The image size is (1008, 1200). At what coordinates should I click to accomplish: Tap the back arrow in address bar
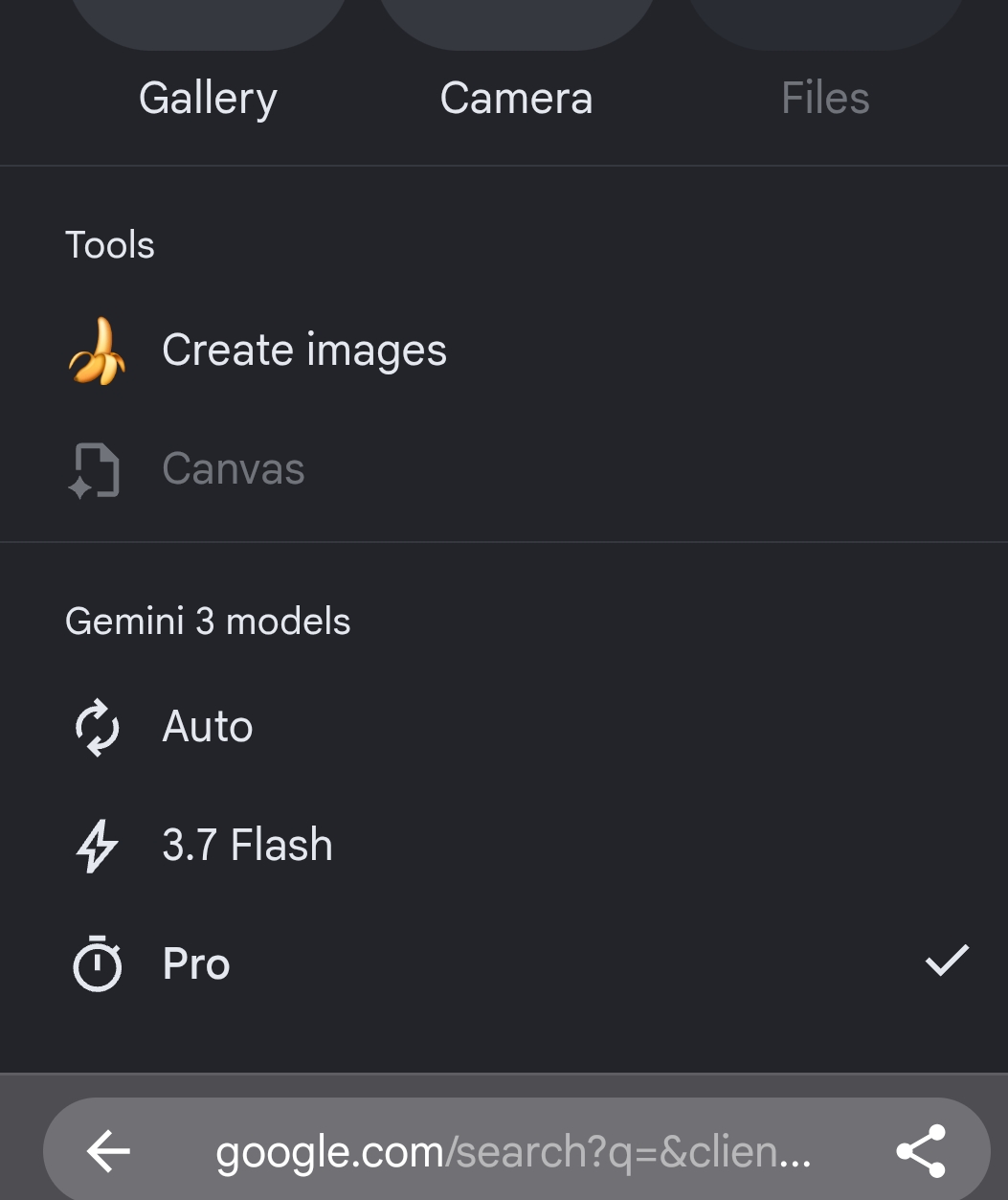tap(108, 1151)
